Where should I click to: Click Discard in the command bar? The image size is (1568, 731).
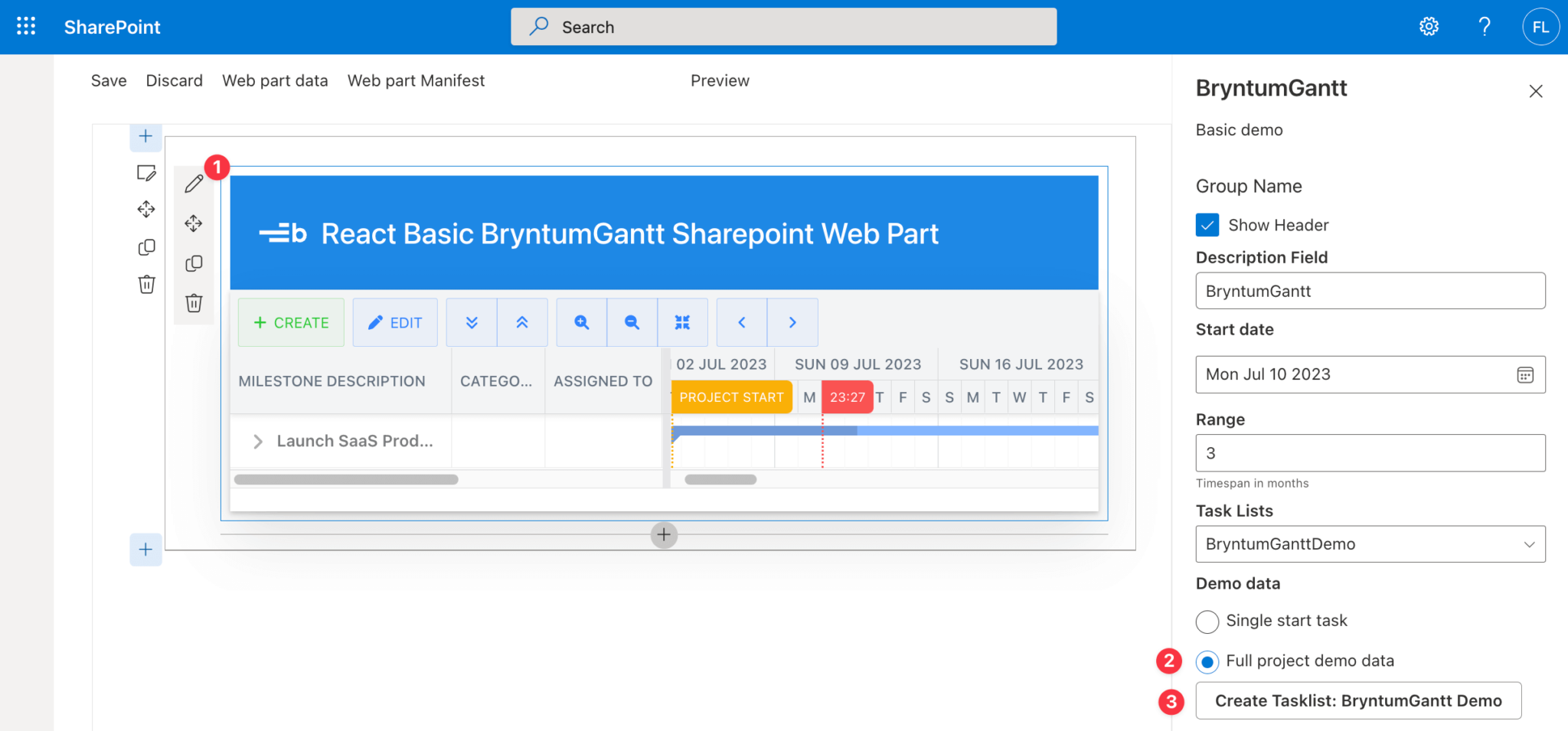175,80
